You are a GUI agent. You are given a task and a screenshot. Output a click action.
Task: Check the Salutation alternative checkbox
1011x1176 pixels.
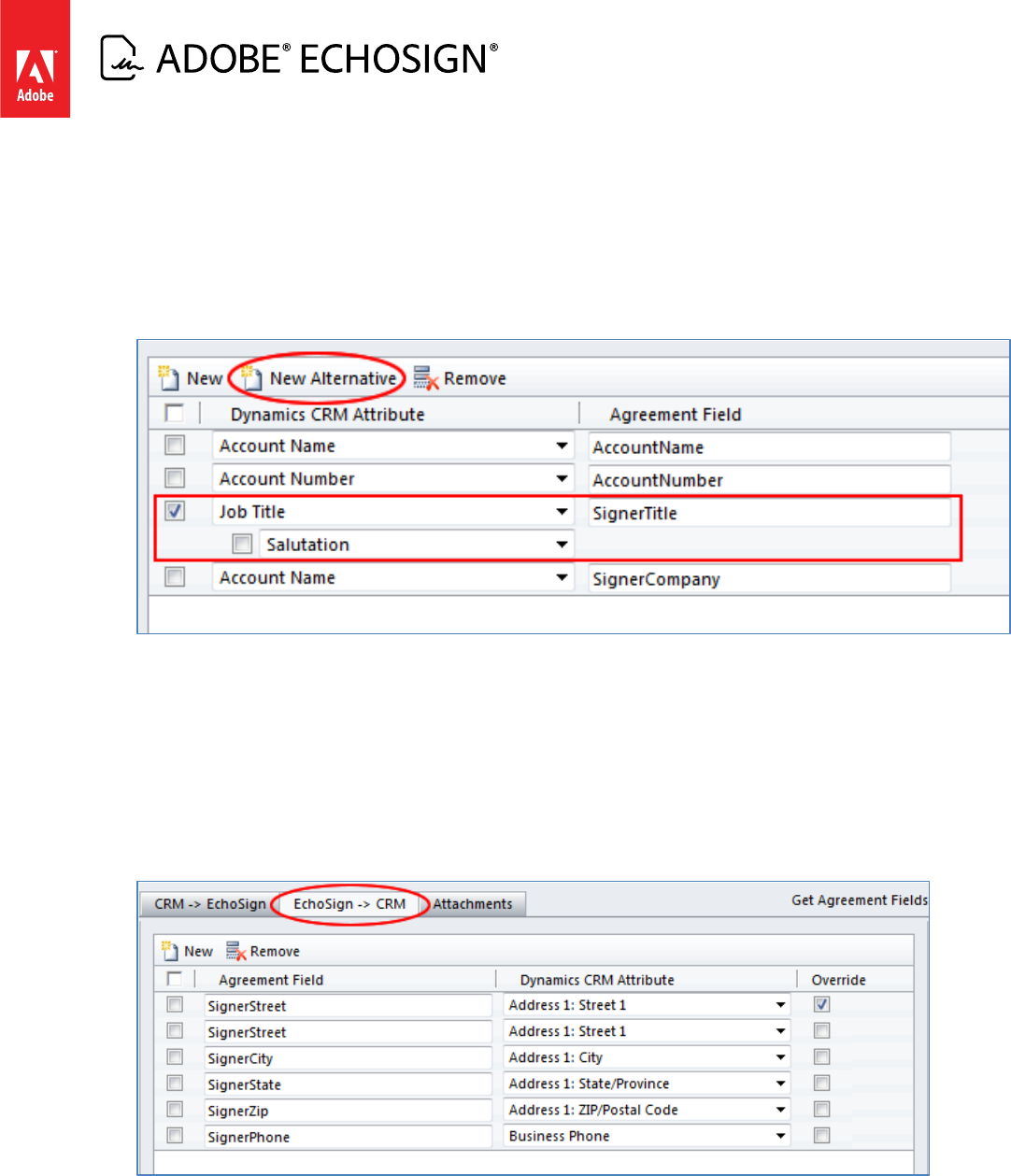(242, 544)
